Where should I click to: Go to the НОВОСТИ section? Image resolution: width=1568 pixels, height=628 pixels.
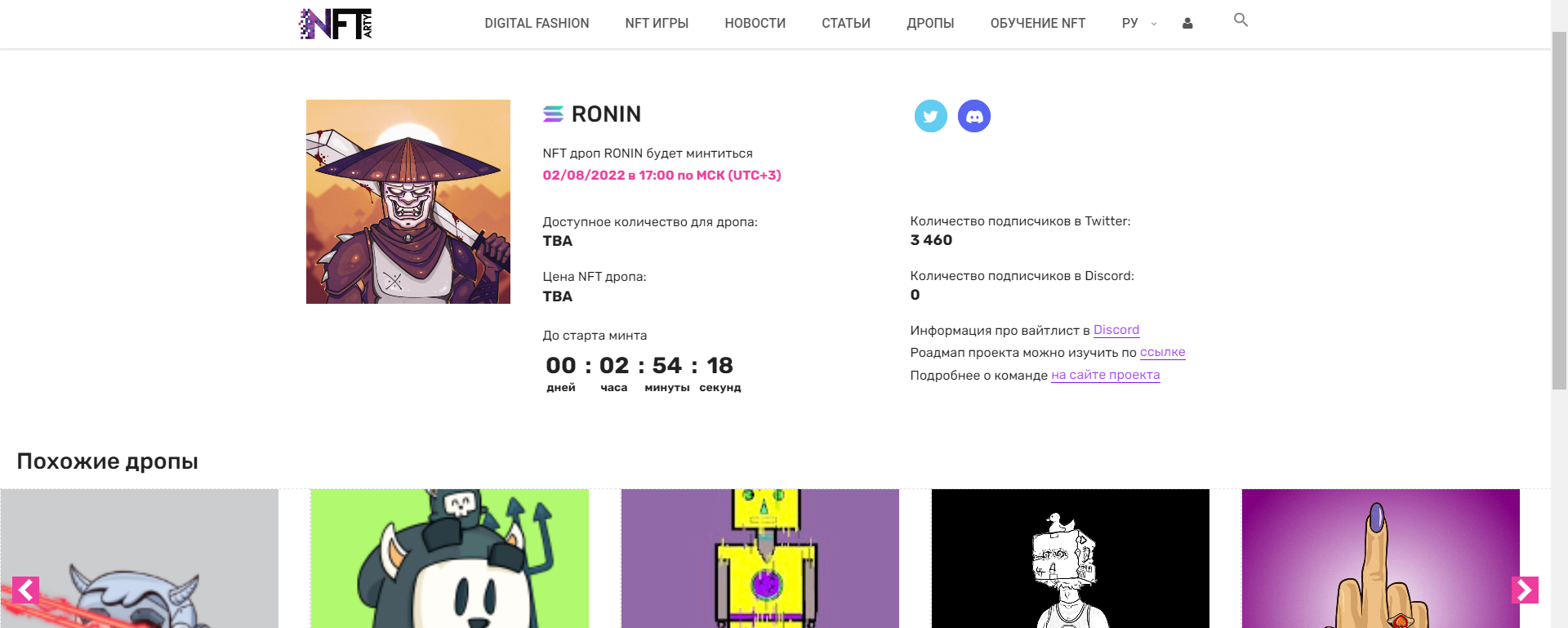(x=755, y=24)
